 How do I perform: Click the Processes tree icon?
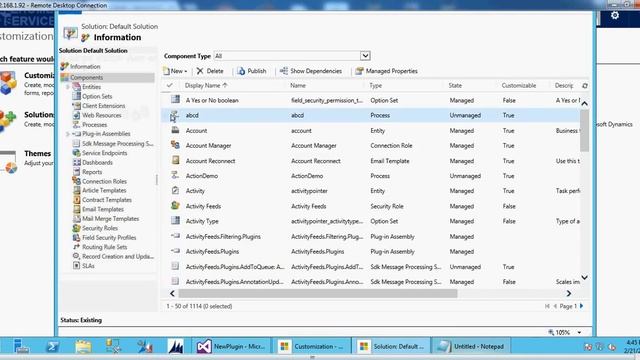coord(76,124)
